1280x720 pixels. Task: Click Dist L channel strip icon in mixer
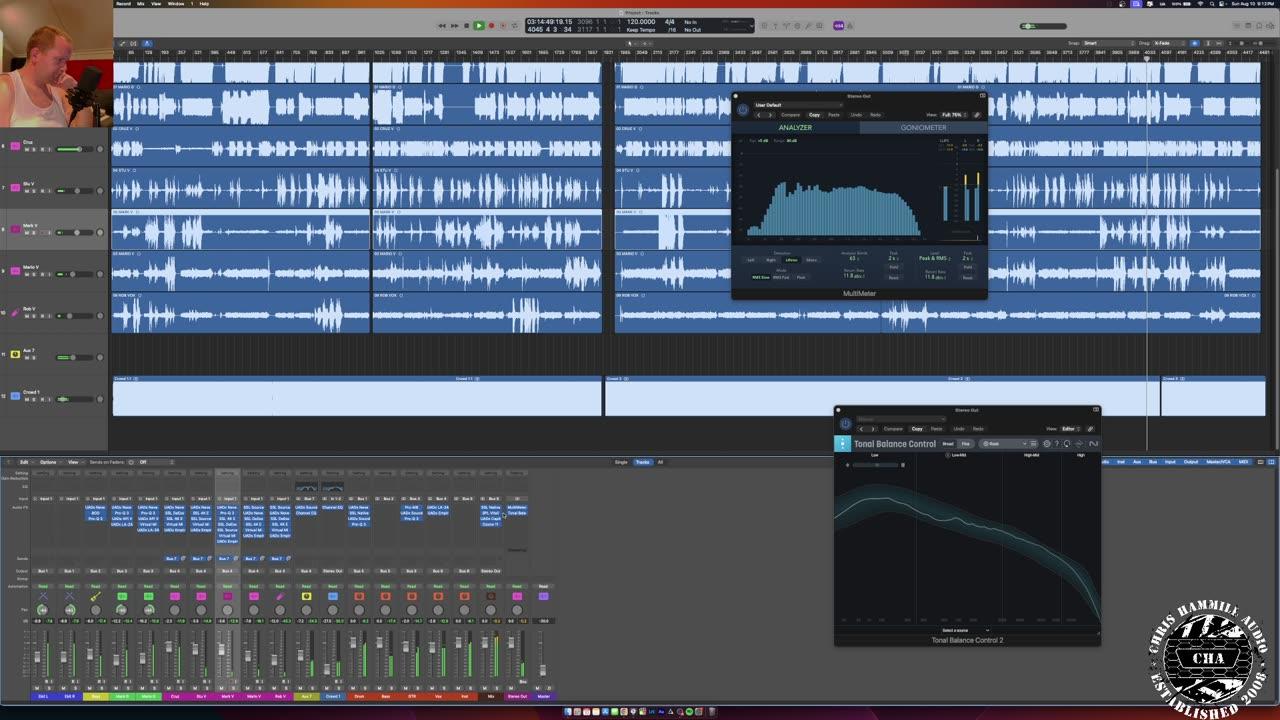[42, 596]
